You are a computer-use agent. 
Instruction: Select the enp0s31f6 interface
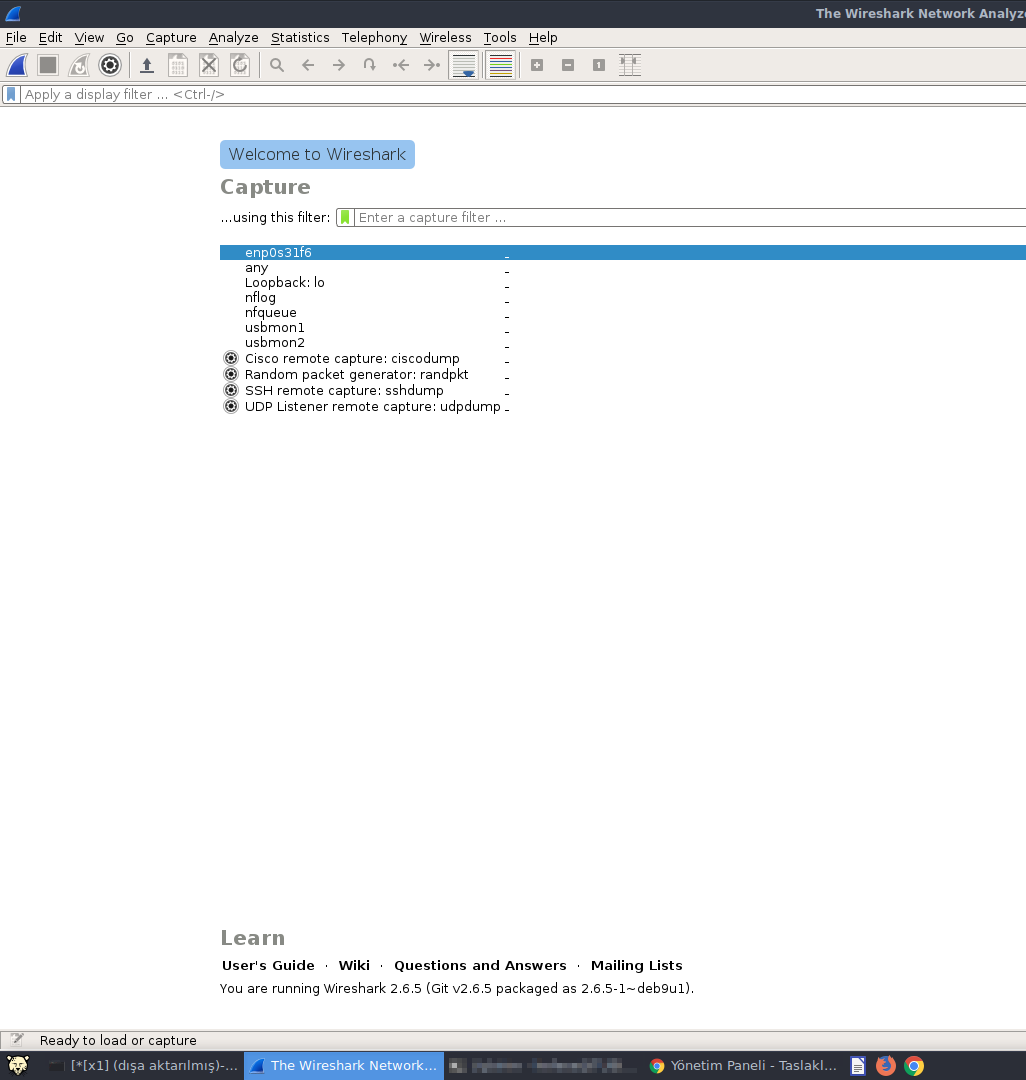[x=623, y=253]
